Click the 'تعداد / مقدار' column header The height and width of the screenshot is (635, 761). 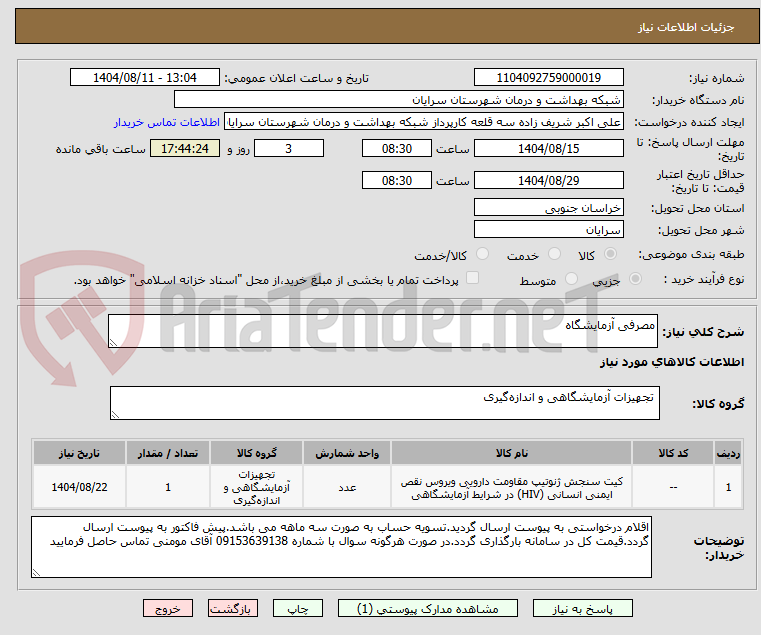point(168,453)
